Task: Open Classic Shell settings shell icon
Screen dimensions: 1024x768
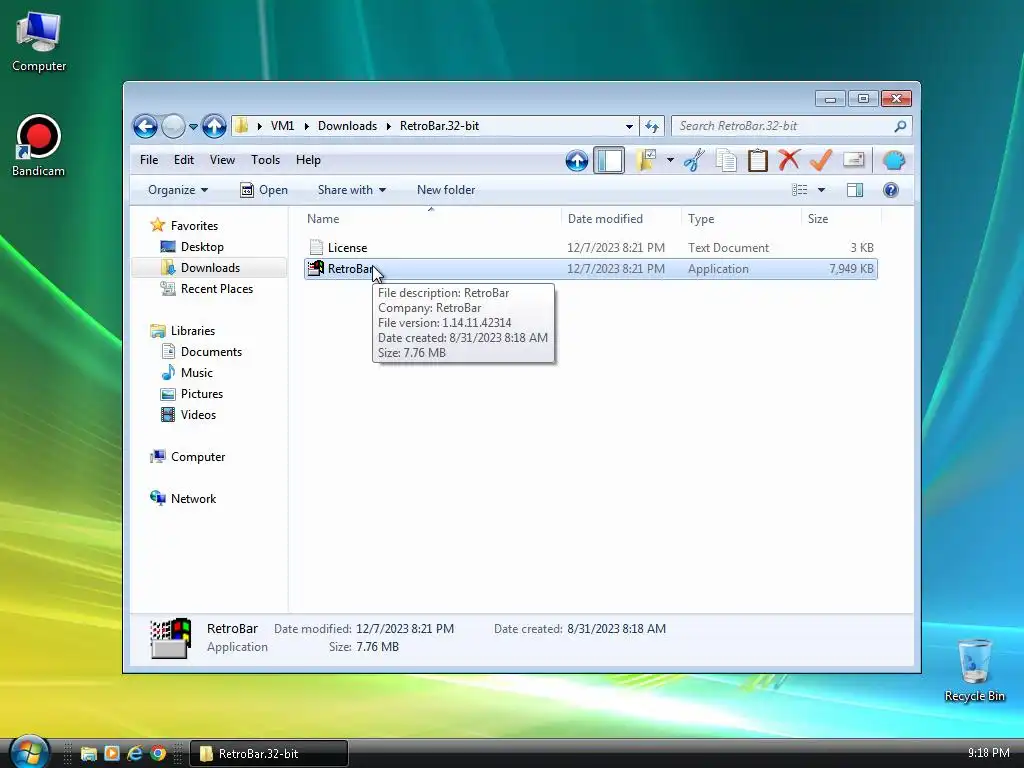Action: 894,160
